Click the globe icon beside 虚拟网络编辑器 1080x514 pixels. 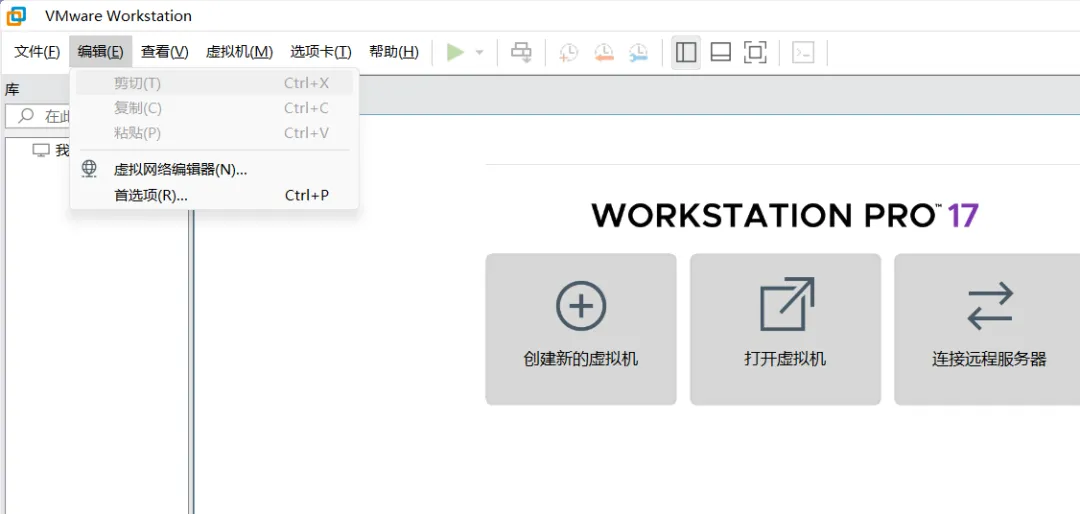90,169
